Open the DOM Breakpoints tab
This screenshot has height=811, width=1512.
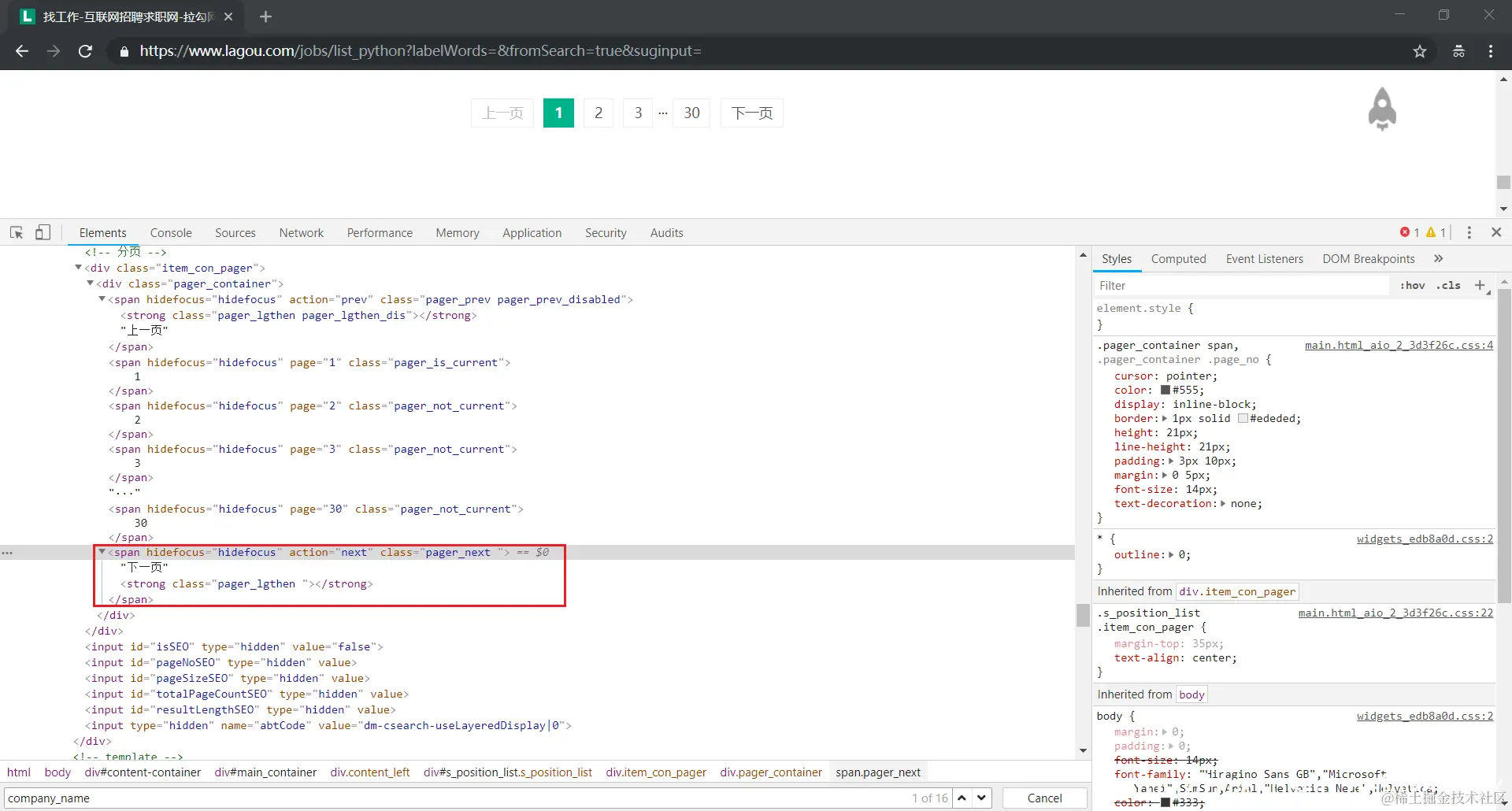click(x=1369, y=258)
